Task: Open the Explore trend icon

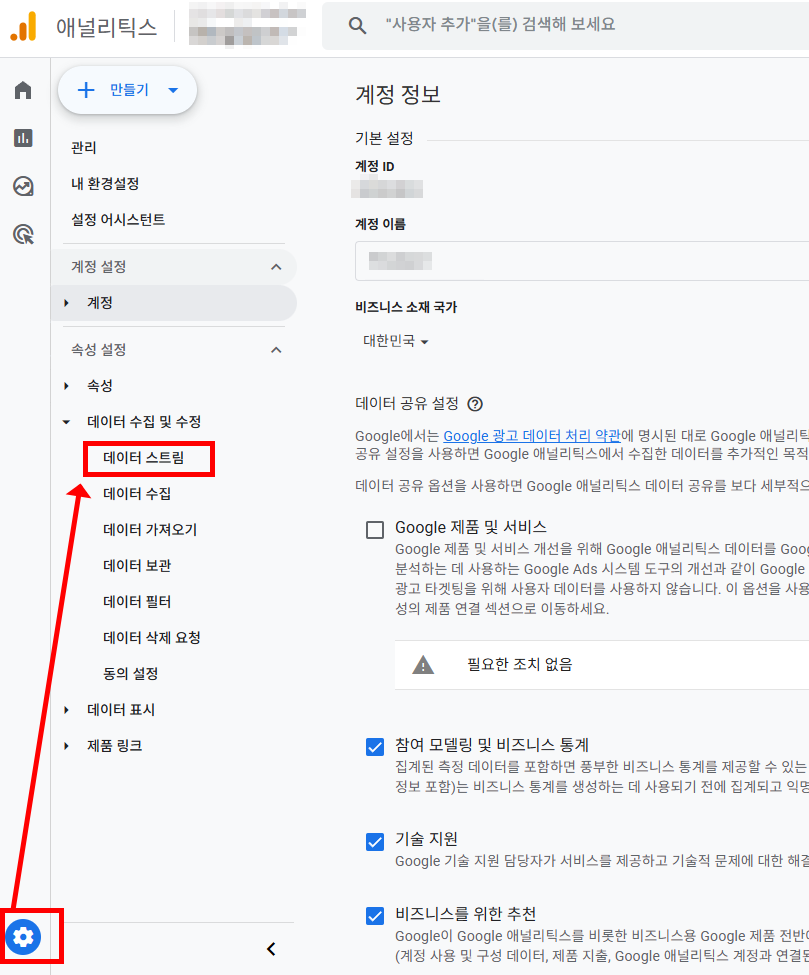Action: tap(23, 186)
